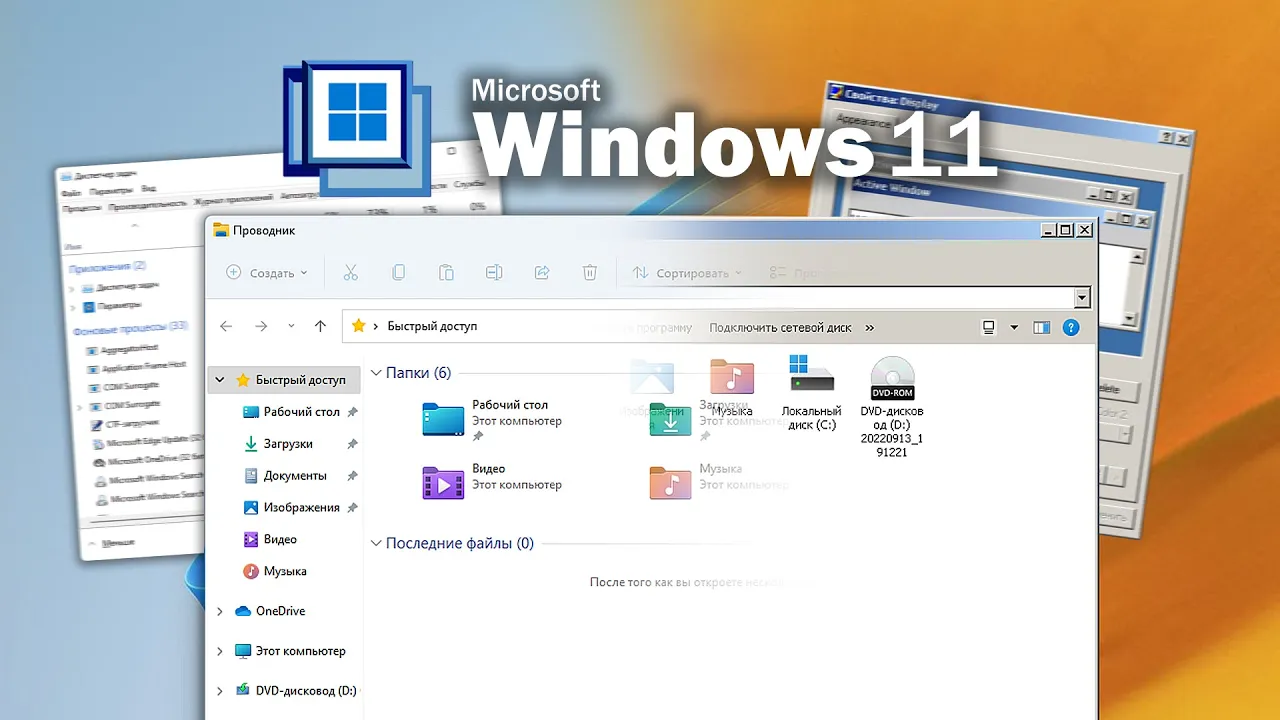Click Быстрый доступ in the address path
Image resolution: width=1280 pixels, height=720 pixels.
432,326
